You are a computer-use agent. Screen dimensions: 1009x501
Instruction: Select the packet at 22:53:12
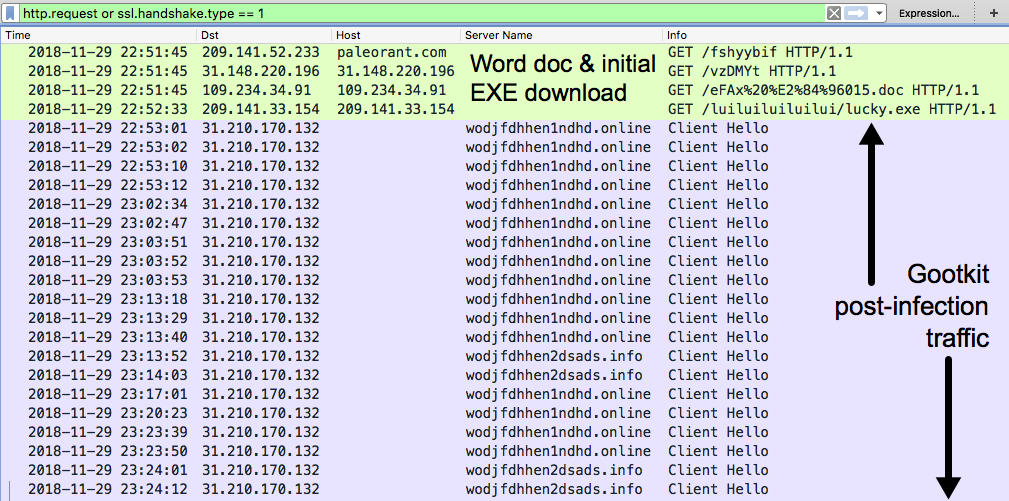(x=504, y=185)
